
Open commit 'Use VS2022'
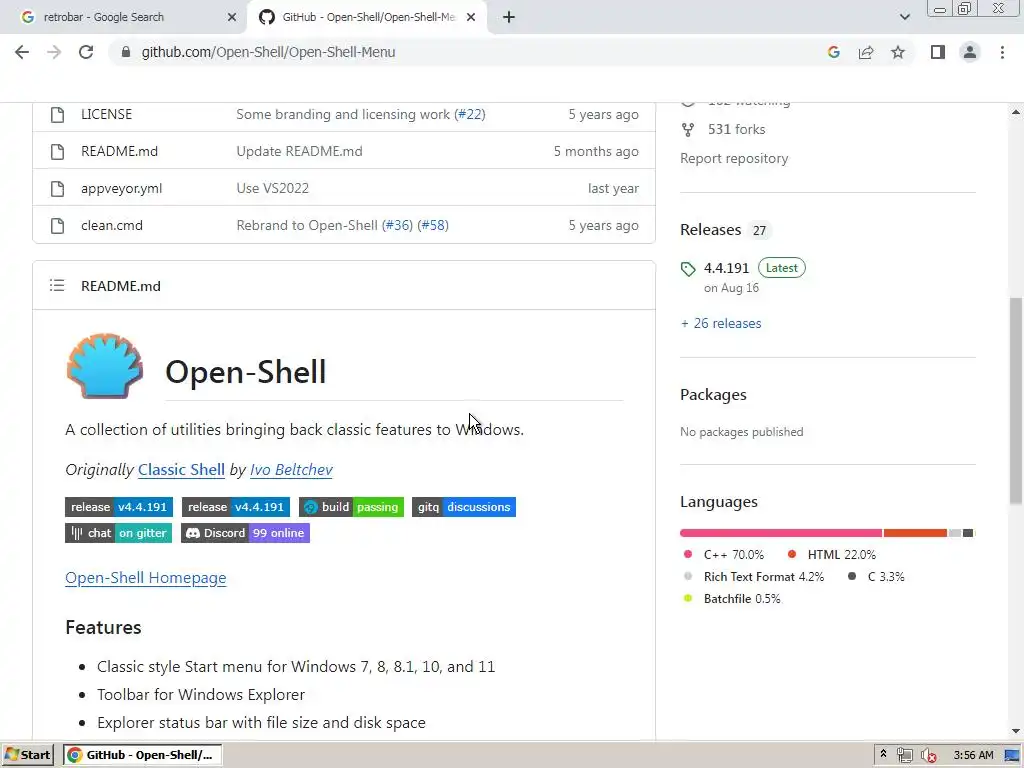272,188
